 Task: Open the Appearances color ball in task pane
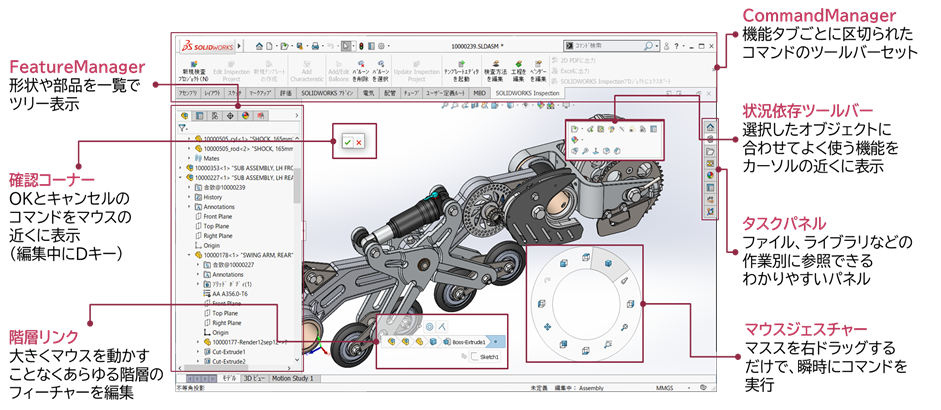coord(710,175)
